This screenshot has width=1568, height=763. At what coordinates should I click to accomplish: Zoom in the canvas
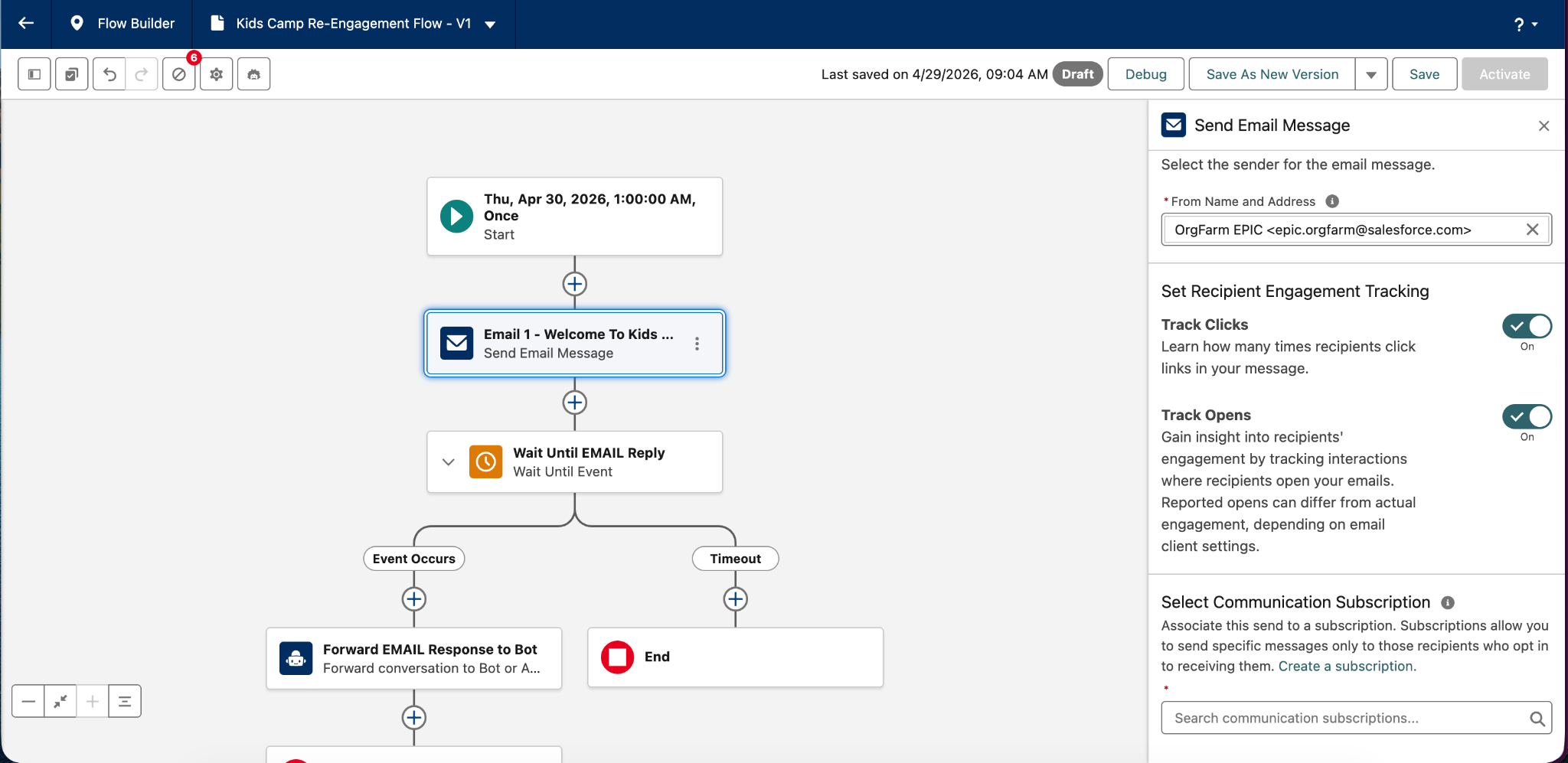[93, 701]
